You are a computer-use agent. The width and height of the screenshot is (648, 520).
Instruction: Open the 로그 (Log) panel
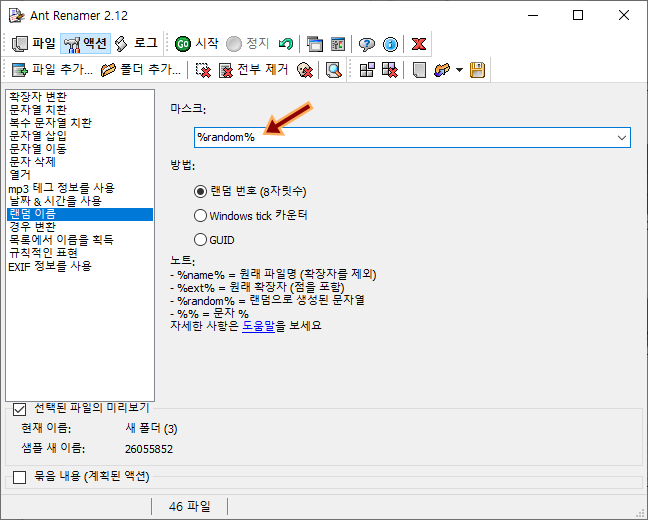[136, 44]
